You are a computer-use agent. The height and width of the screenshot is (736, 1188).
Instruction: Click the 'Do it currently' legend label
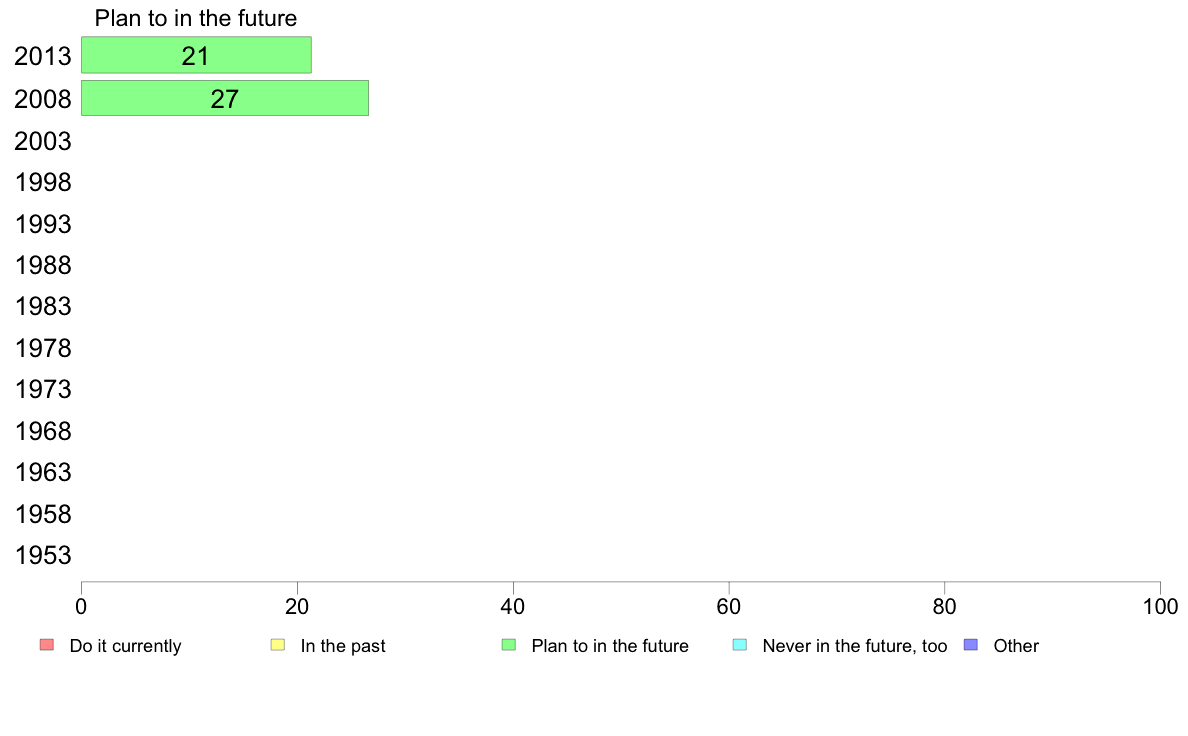pos(125,646)
